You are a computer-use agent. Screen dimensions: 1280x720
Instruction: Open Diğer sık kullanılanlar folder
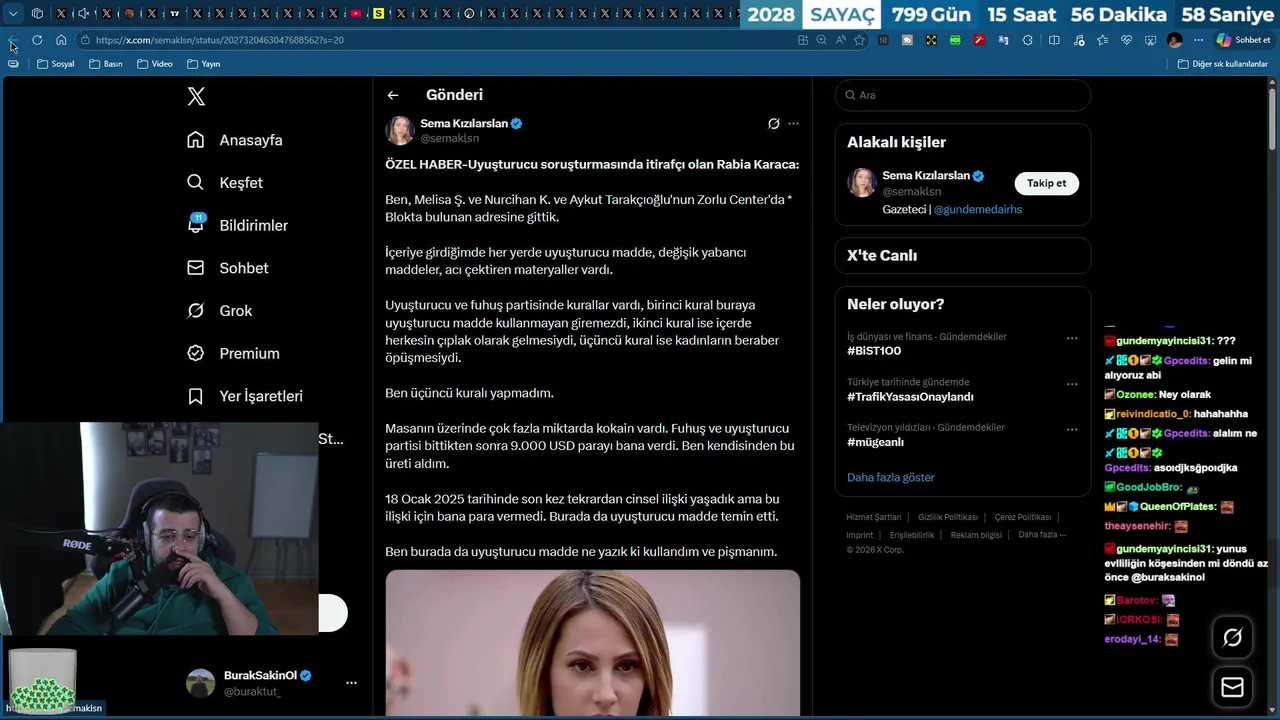pyautogui.click(x=1222, y=64)
